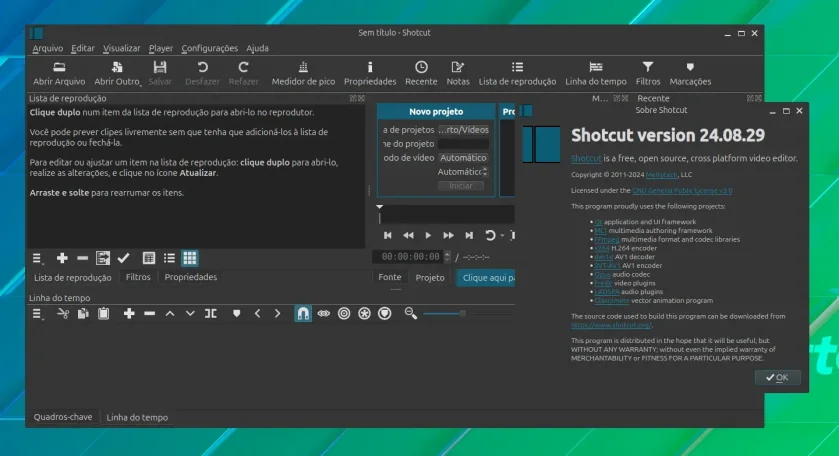Open the Ajuda menu
Screen dimensions: 840x456
(x=257, y=48)
